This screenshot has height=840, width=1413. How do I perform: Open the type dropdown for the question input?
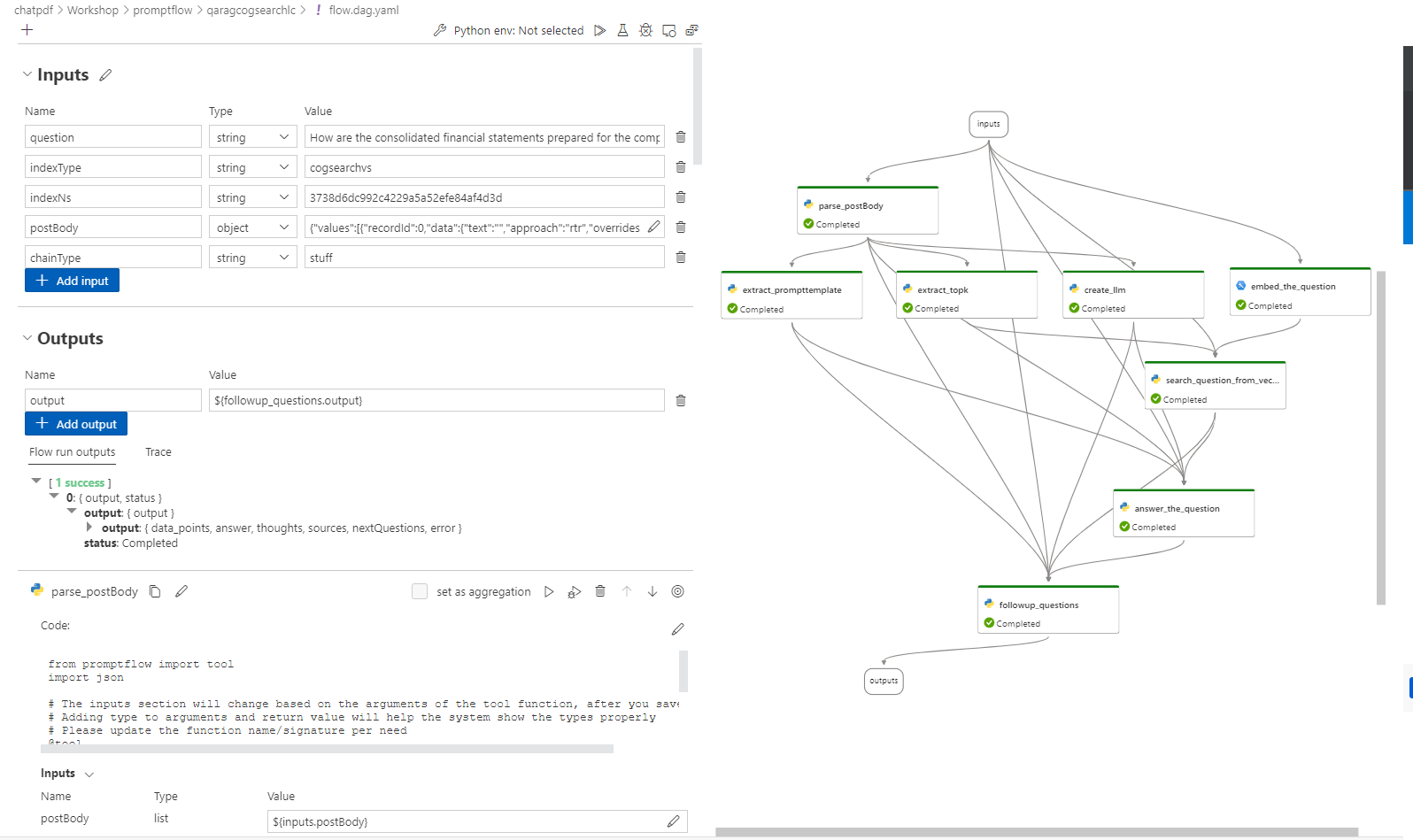(252, 137)
